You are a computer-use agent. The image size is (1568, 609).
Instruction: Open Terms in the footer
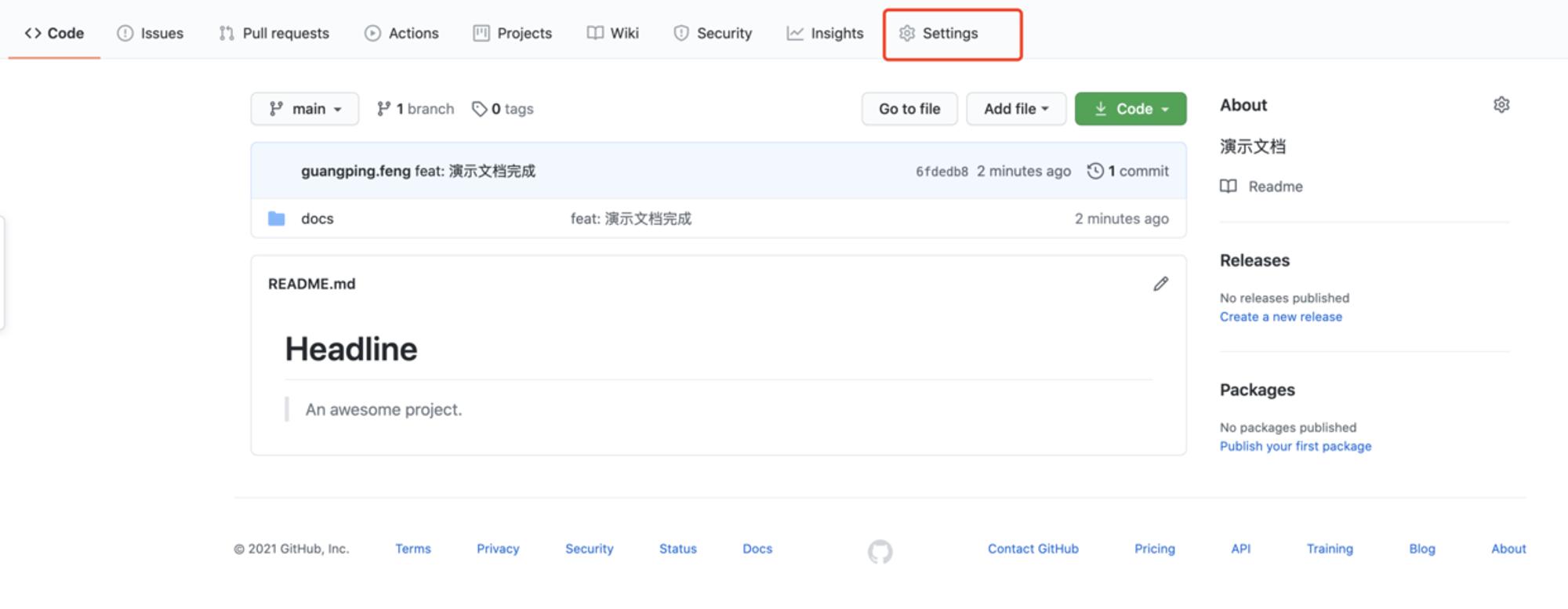coord(413,549)
